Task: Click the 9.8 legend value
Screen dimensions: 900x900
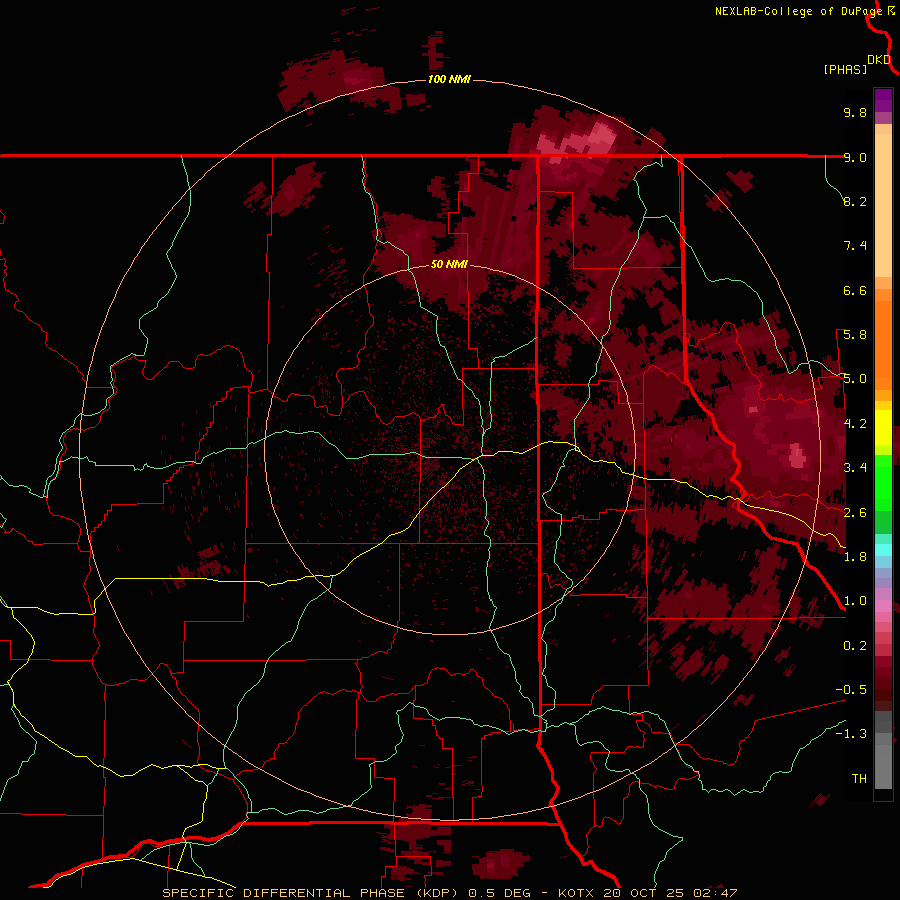Action: click(x=855, y=112)
